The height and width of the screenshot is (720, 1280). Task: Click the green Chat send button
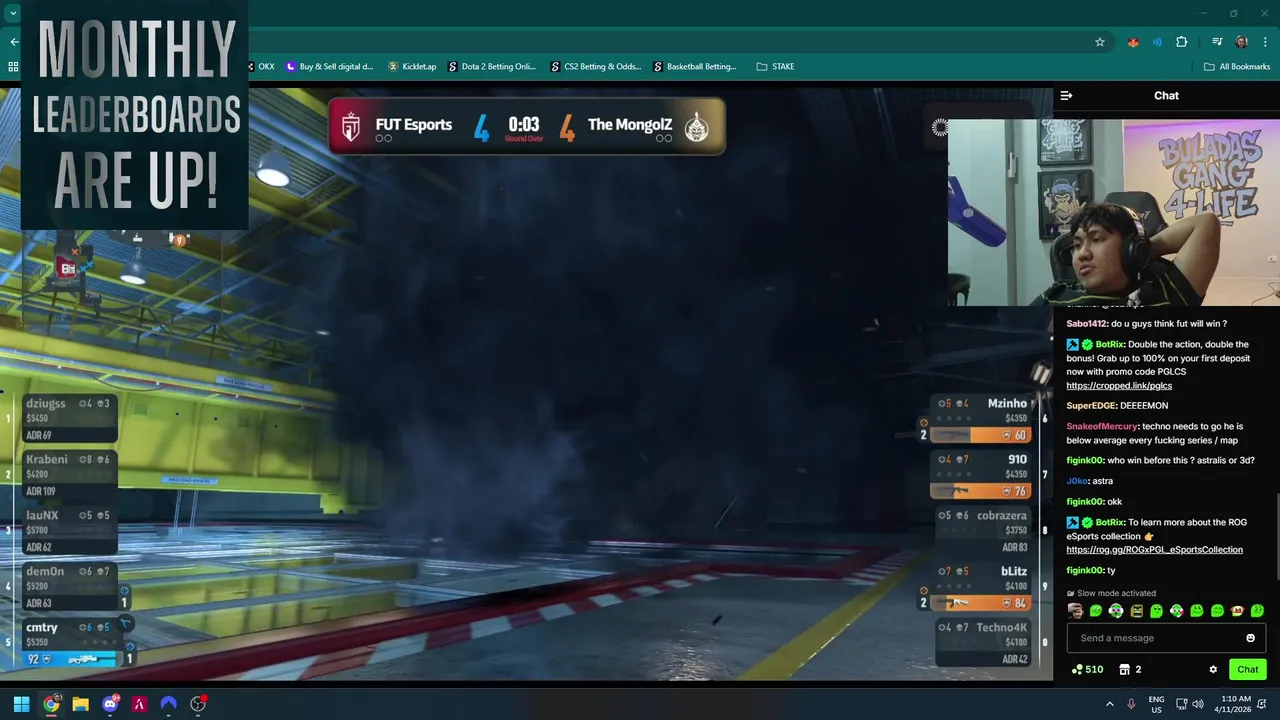(1248, 670)
